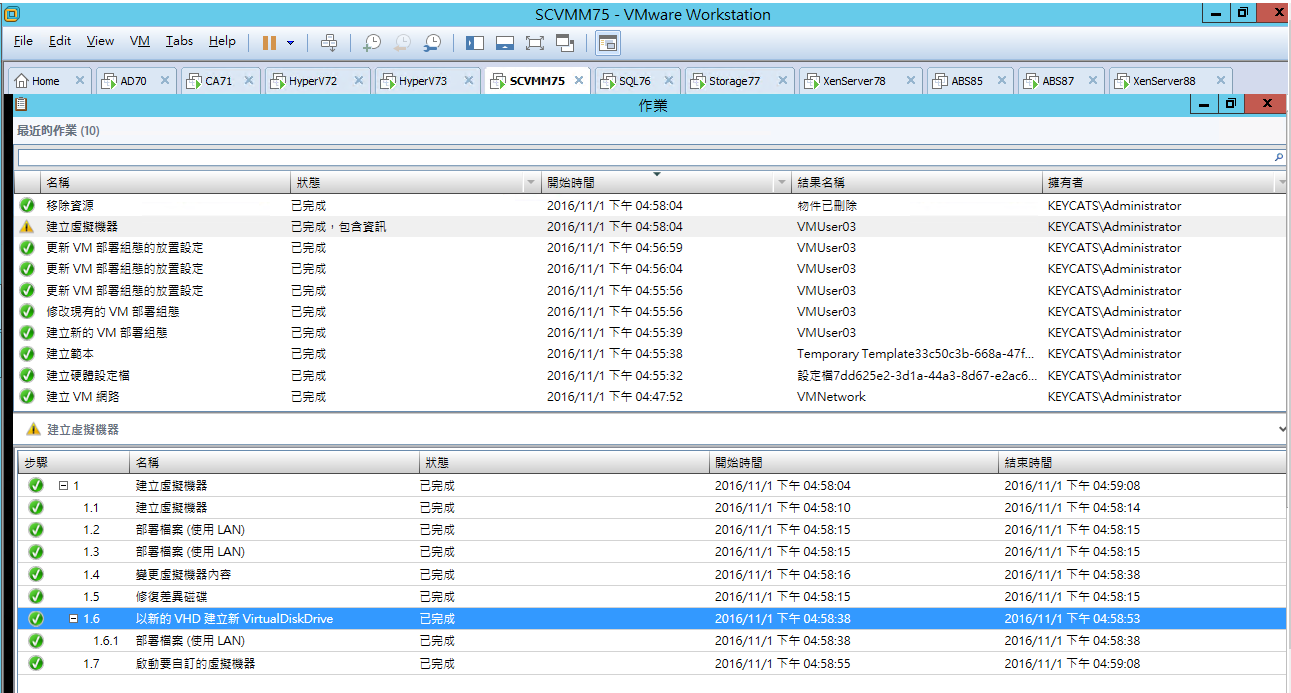
Task: Click the 步驟 column header
Action: [x=73, y=463]
